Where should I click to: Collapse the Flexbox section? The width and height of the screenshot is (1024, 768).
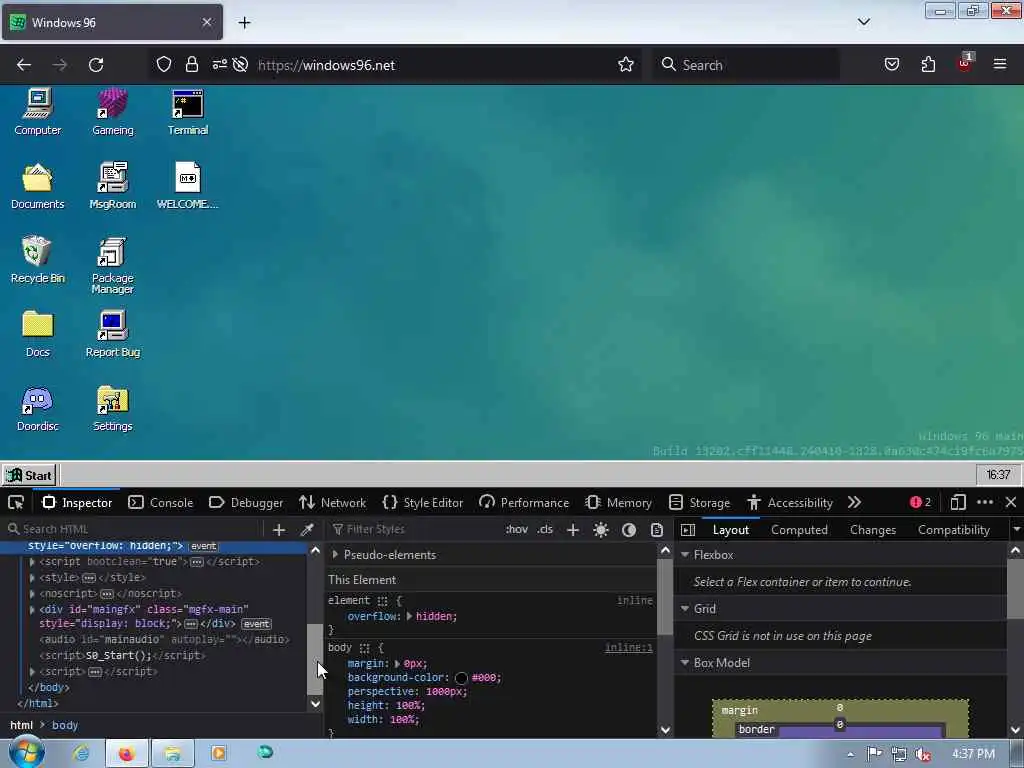685,554
